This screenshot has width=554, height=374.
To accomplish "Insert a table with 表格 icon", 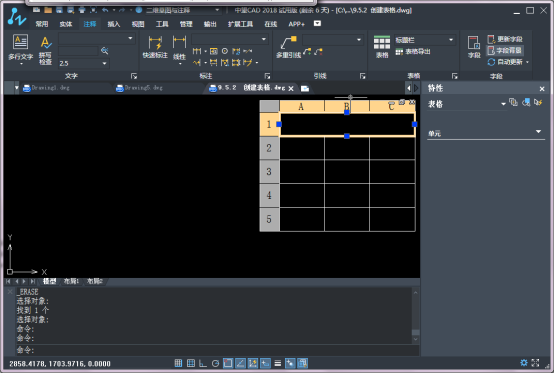I will 382,47.
